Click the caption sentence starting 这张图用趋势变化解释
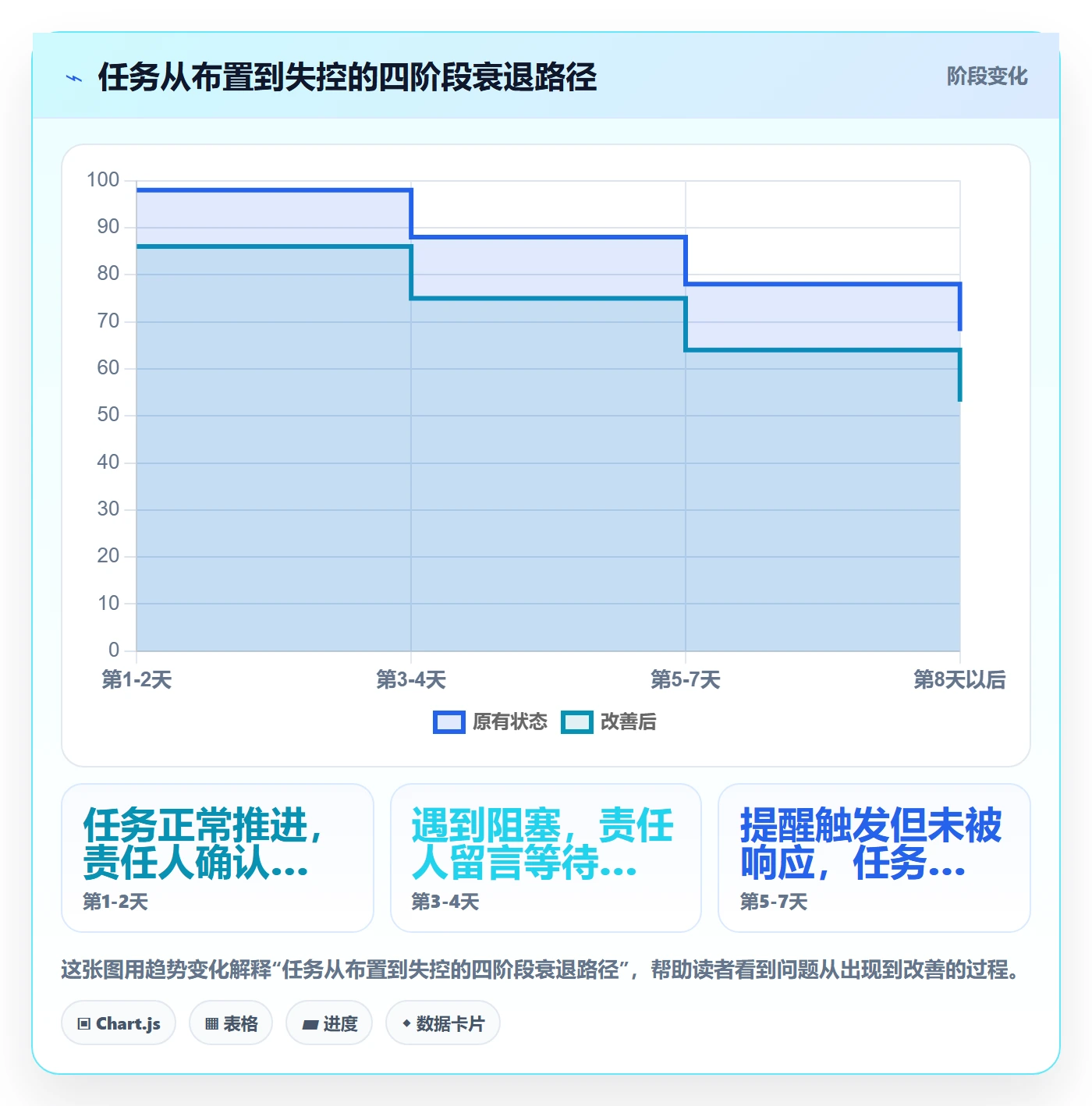This screenshot has height=1106, width=1092. [x=542, y=970]
